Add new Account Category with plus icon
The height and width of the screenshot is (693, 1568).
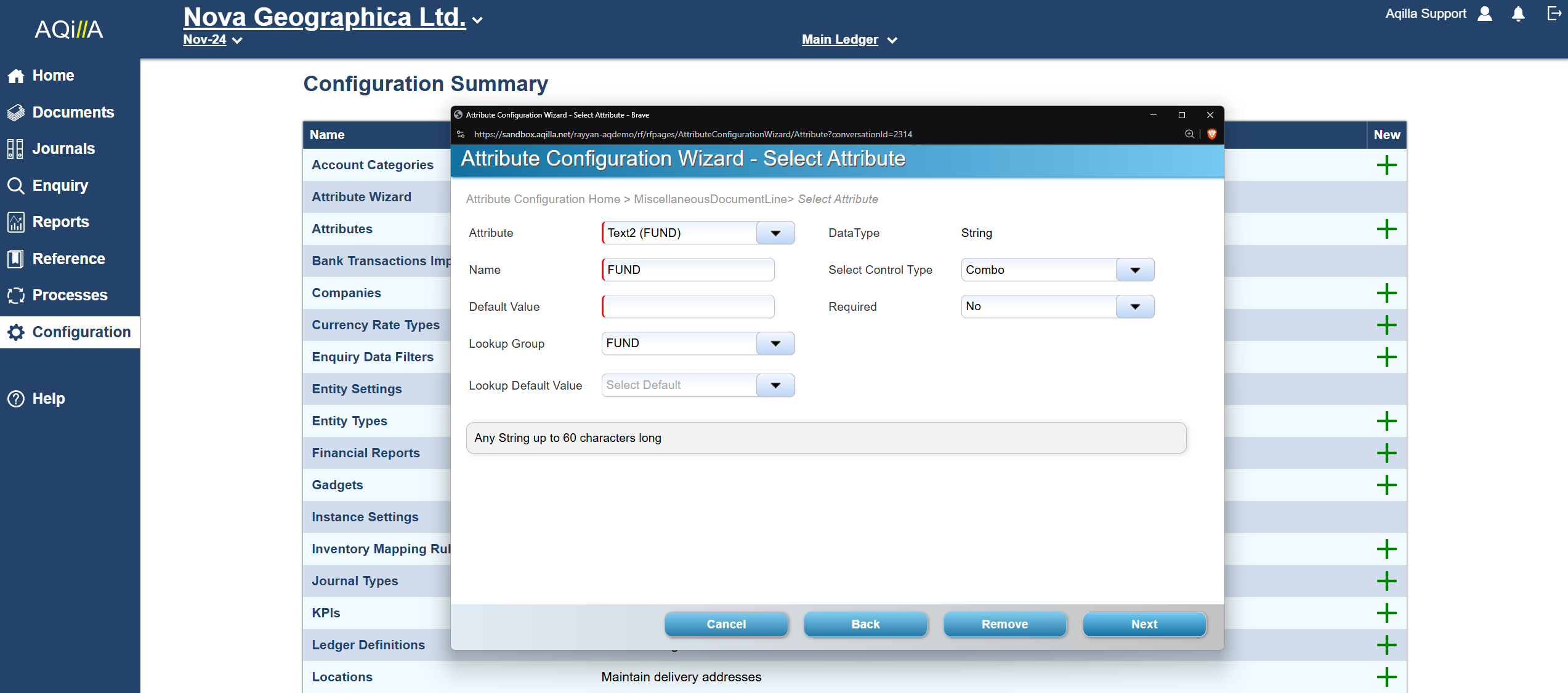(1386, 165)
